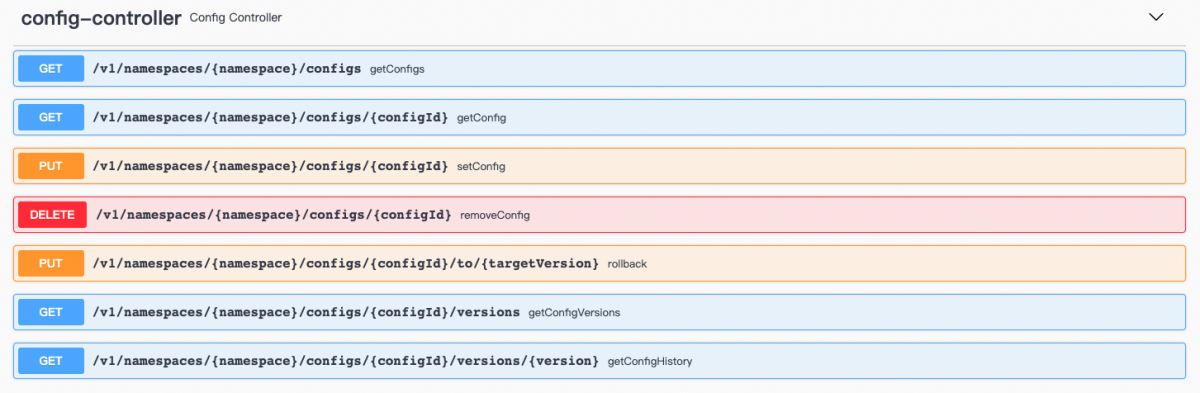Viewport: 1200px width, 393px height.
Task: Click the GET badge for getConfigVersions
Action: click(x=51, y=312)
